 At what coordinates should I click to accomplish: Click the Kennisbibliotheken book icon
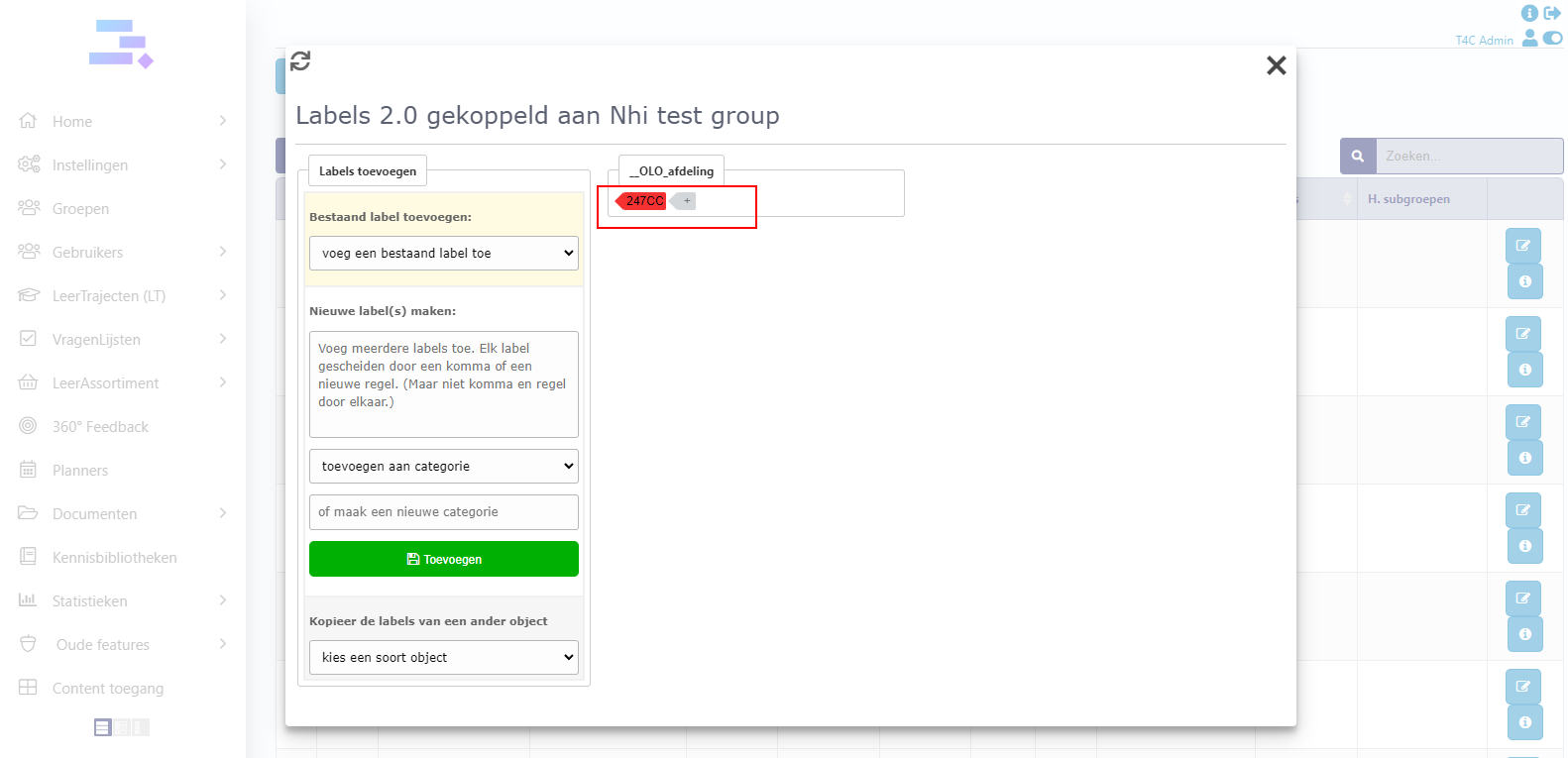tap(28, 557)
